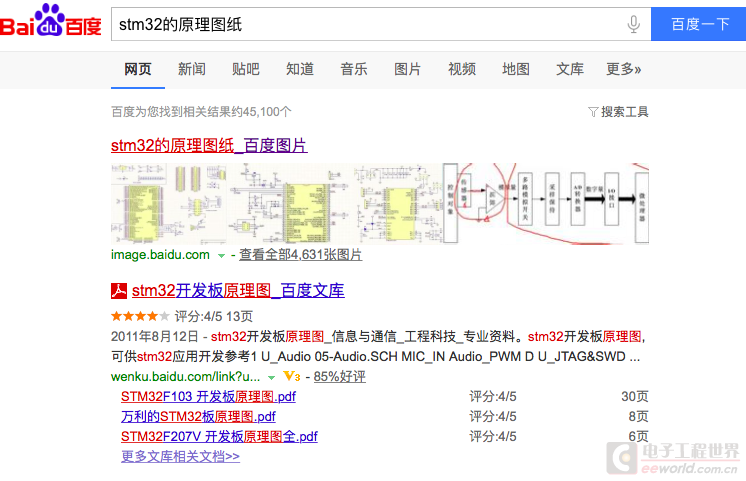
Task: Switch to the 新闻 tab
Action: [x=192, y=69]
